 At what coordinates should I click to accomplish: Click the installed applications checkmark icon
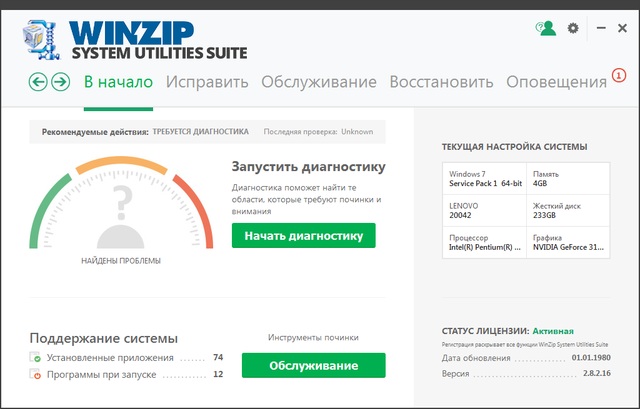pos(36,358)
